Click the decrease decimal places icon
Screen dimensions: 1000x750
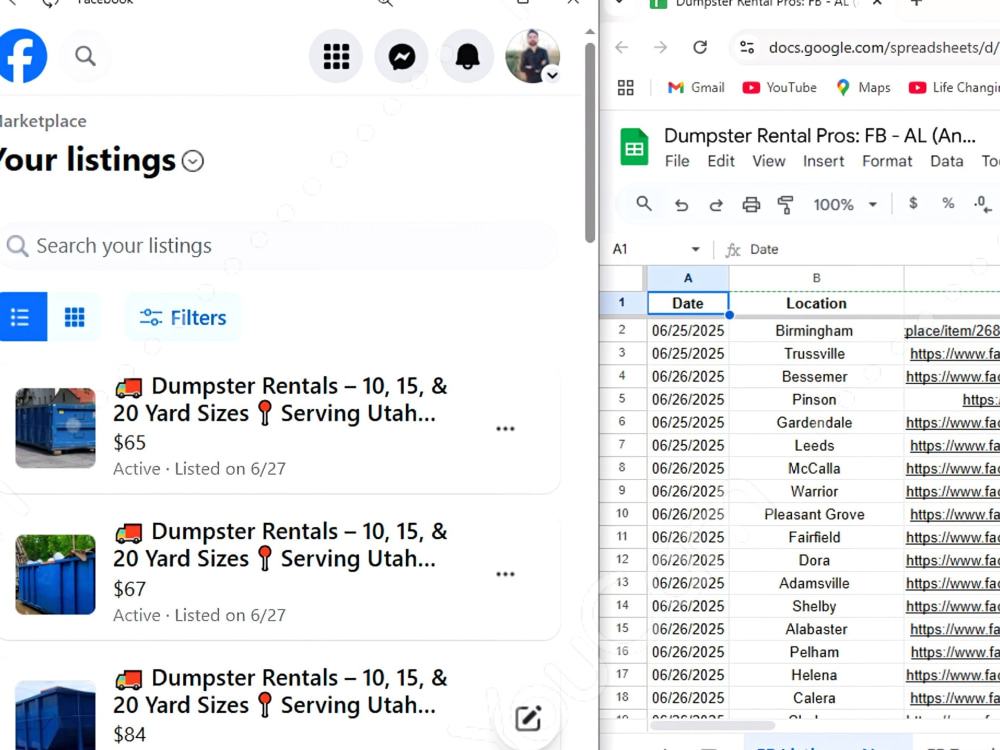click(983, 204)
